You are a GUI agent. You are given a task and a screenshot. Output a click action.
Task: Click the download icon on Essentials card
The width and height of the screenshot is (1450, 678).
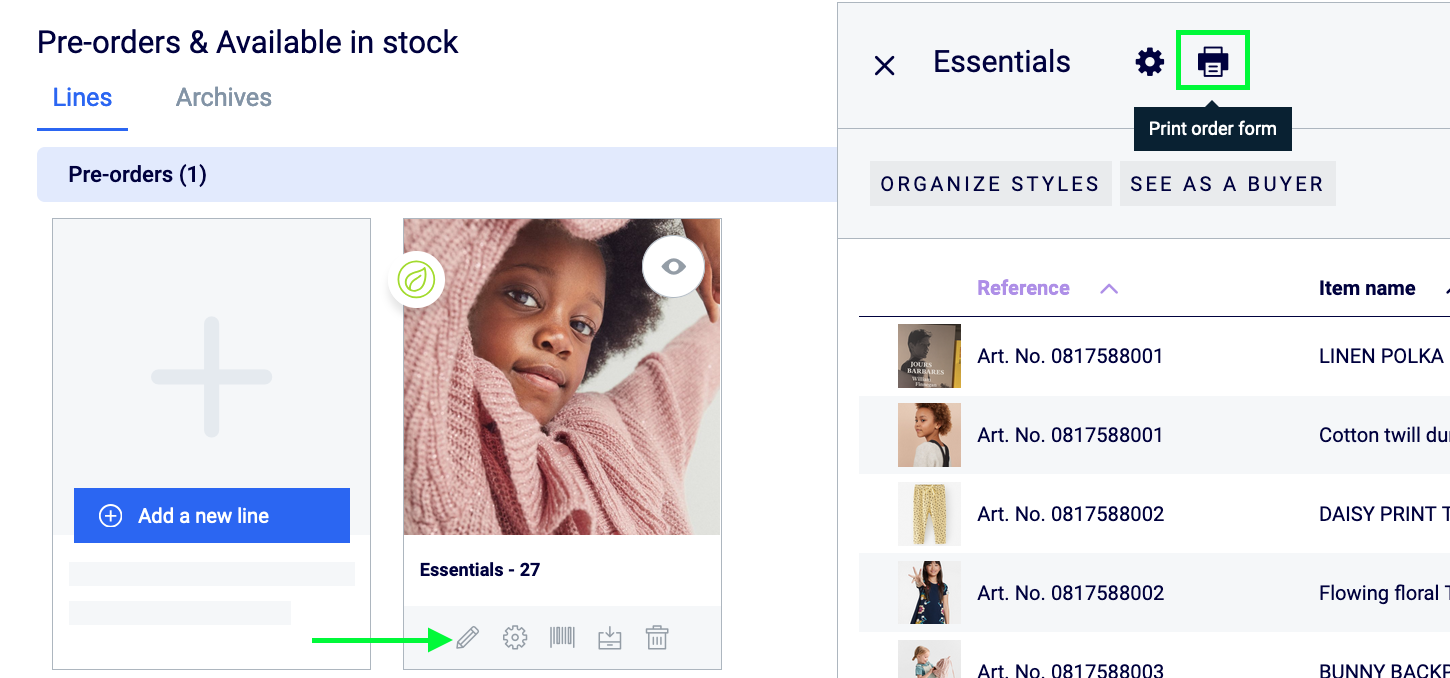pyautogui.click(x=609, y=637)
